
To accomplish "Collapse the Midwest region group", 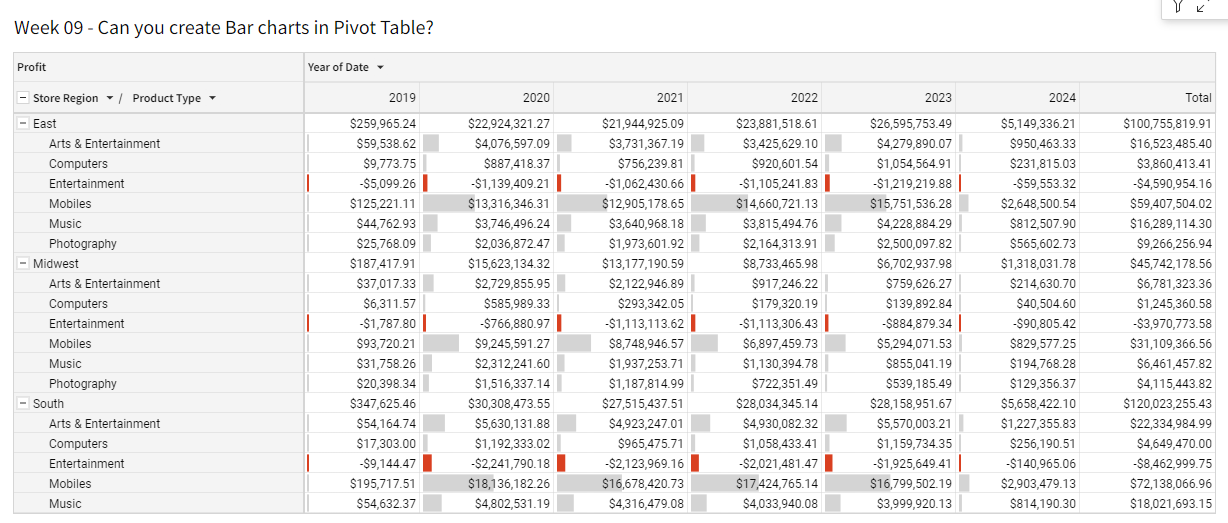I will [23, 263].
